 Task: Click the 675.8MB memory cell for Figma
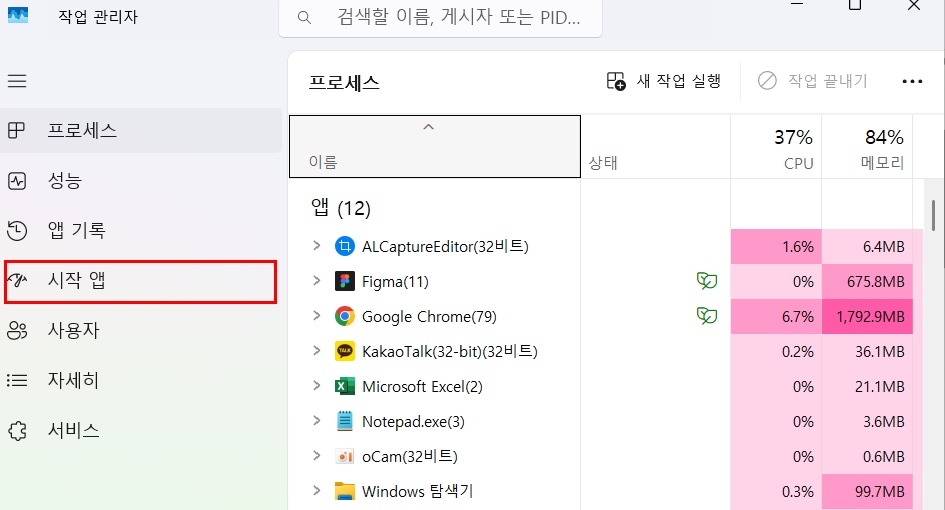(867, 281)
